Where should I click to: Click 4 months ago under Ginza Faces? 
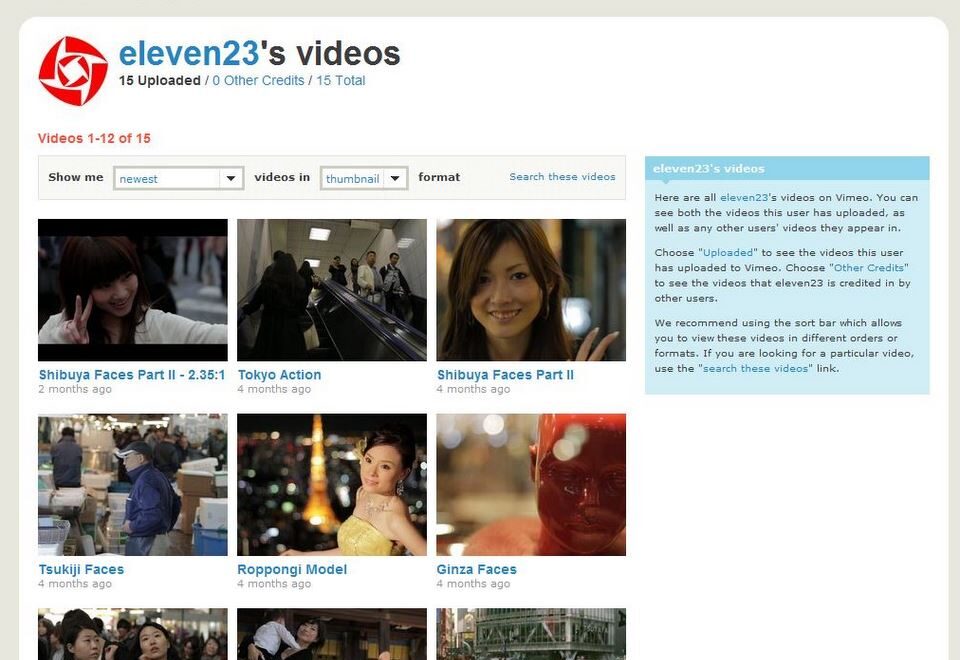click(x=473, y=584)
